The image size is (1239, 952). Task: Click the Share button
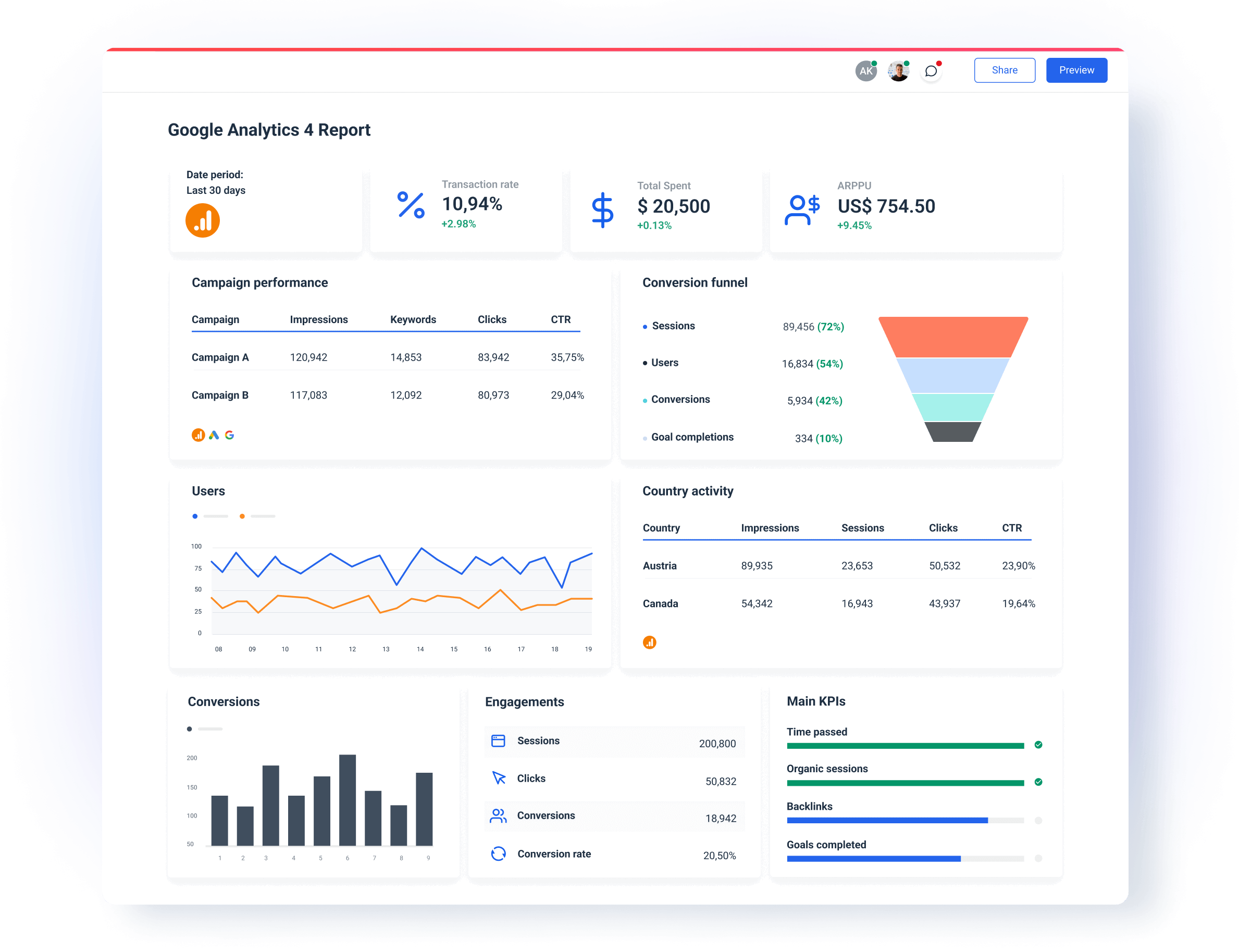coord(1005,70)
